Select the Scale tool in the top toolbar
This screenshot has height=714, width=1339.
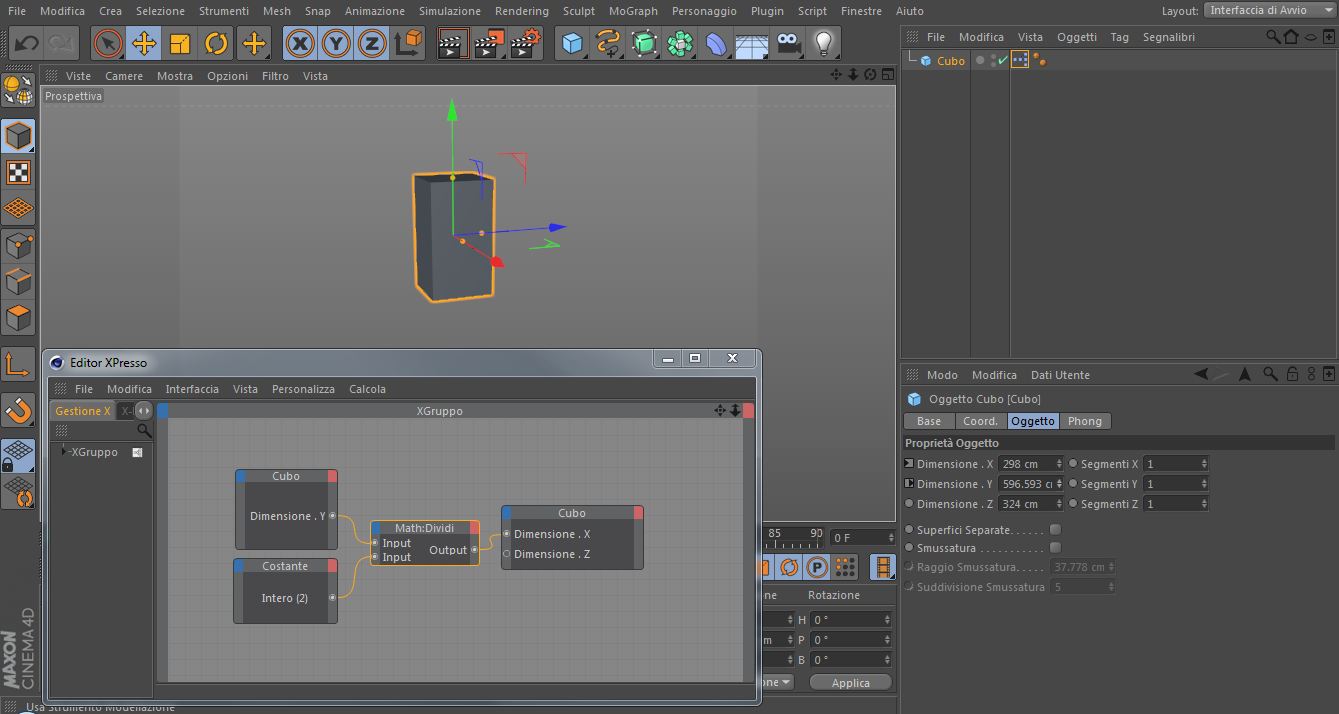click(x=180, y=44)
